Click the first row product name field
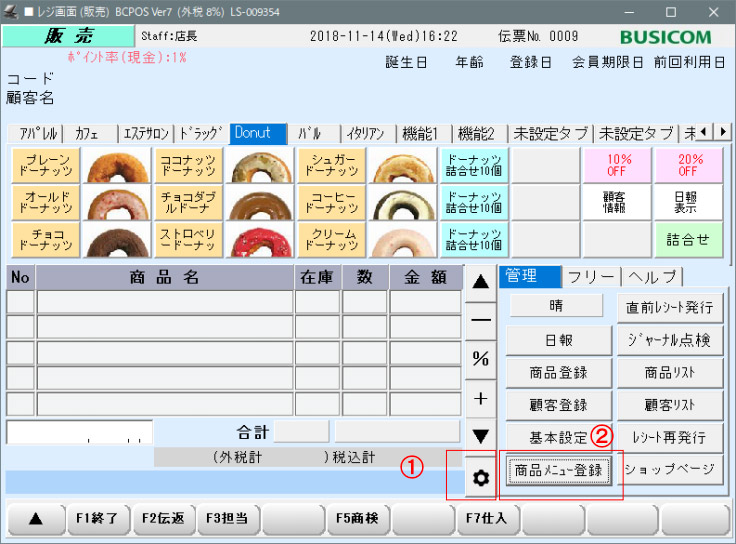Viewport: 736px width, 544px height. point(165,302)
